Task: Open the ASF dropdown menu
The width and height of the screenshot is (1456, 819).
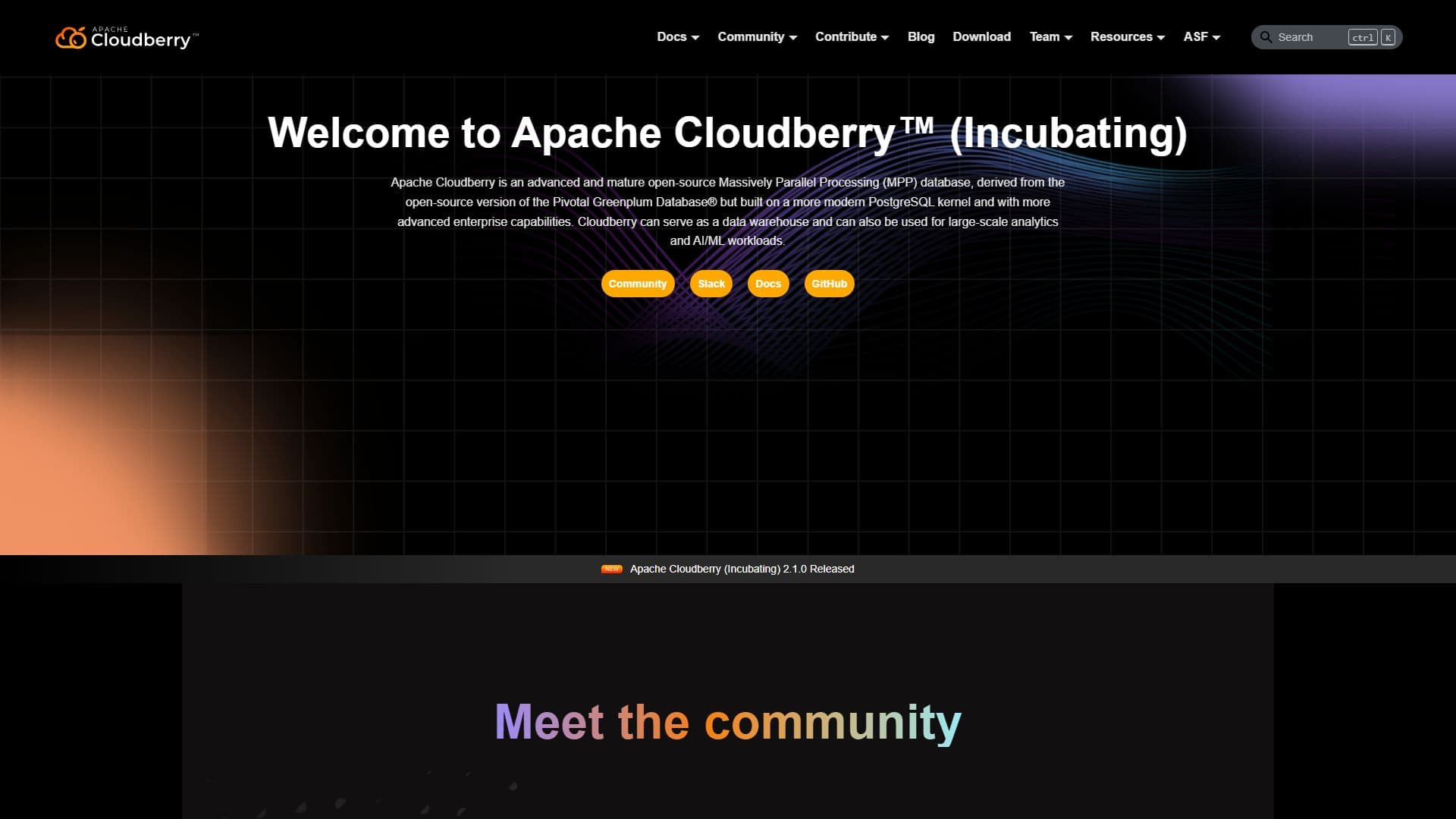Action: 1201,36
